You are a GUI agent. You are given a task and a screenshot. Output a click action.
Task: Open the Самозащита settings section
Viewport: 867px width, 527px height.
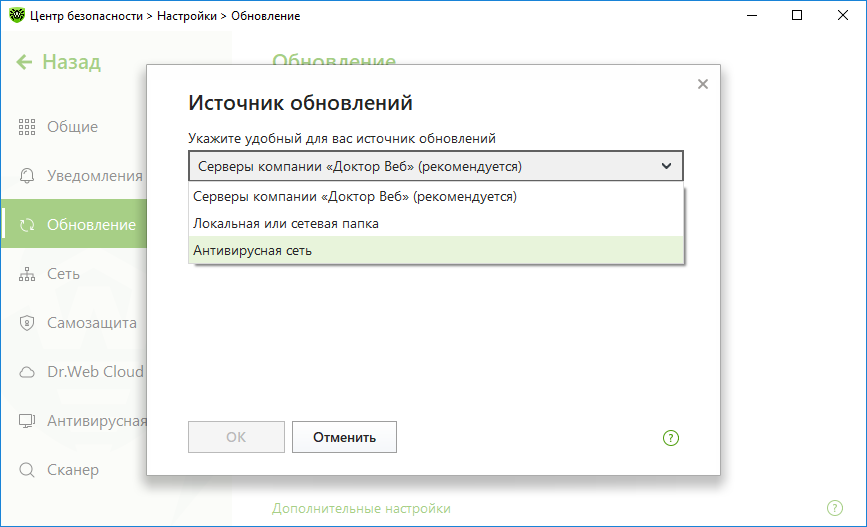click(92, 323)
